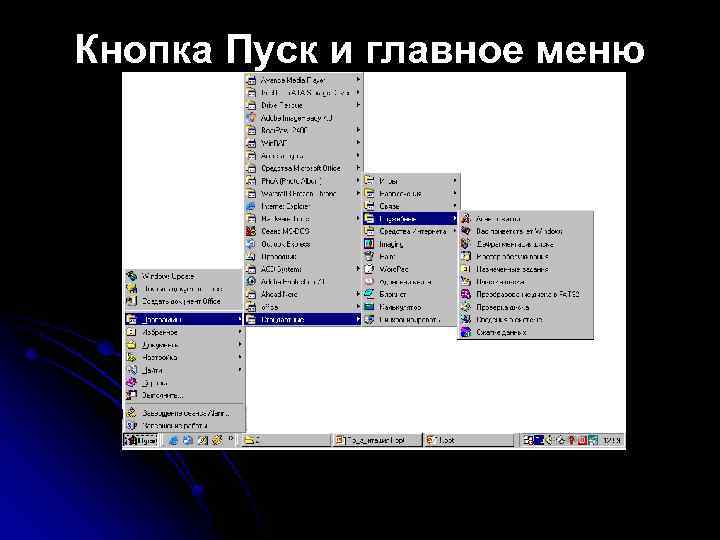Open the Ahead Nero program group
Viewport: 720px width, 540px height.
(x=304, y=294)
